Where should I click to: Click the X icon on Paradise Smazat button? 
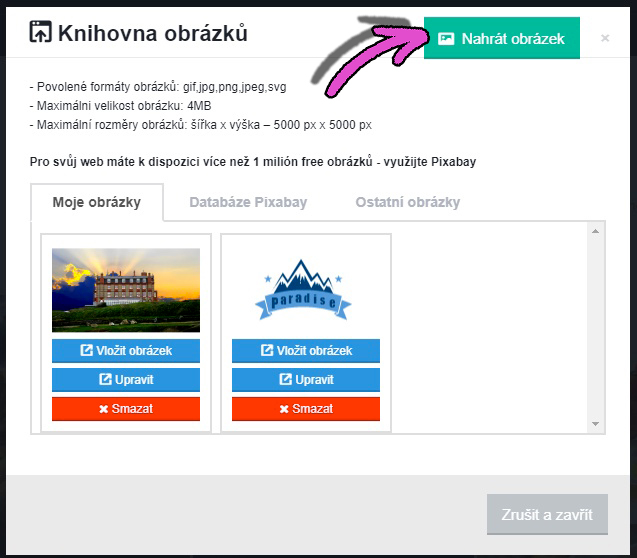point(284,409)
